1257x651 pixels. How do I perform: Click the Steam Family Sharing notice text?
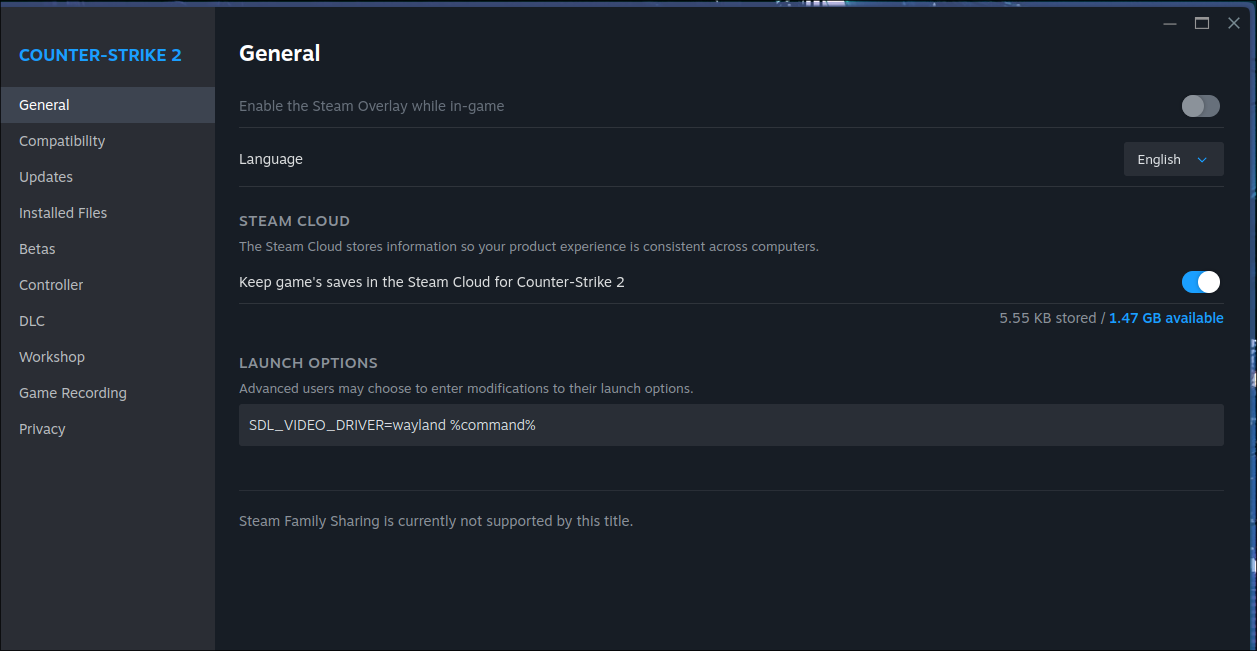[x=436, y=521]
